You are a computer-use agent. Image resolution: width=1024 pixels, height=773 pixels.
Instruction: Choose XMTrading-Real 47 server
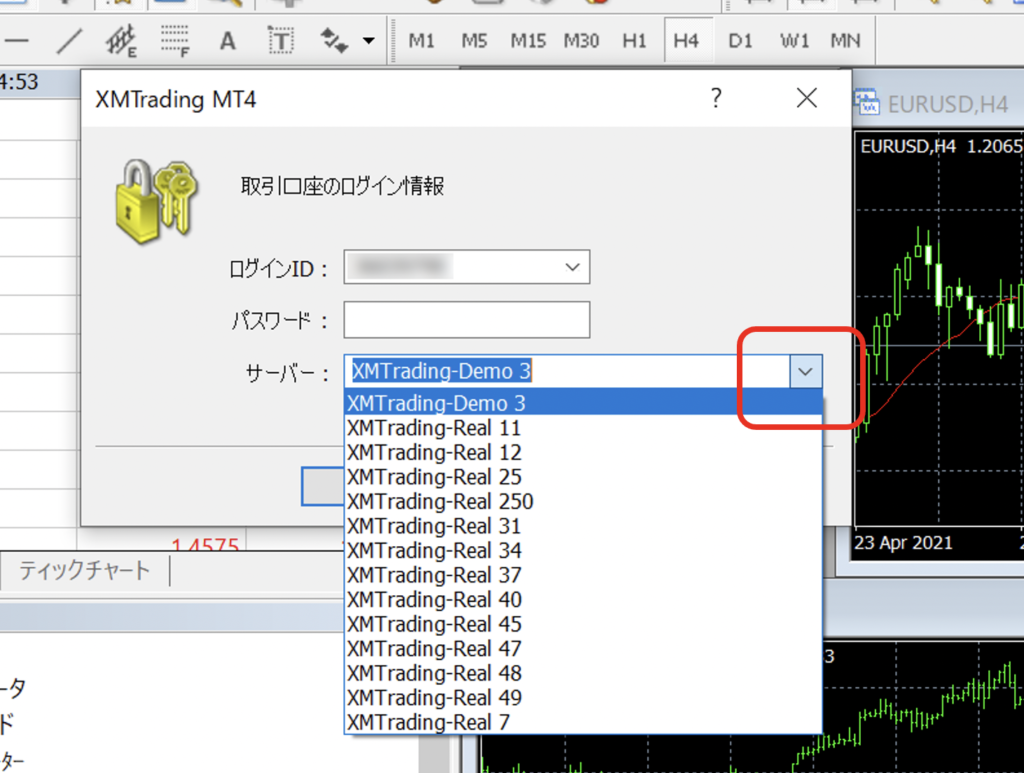(x=583, y=648)
